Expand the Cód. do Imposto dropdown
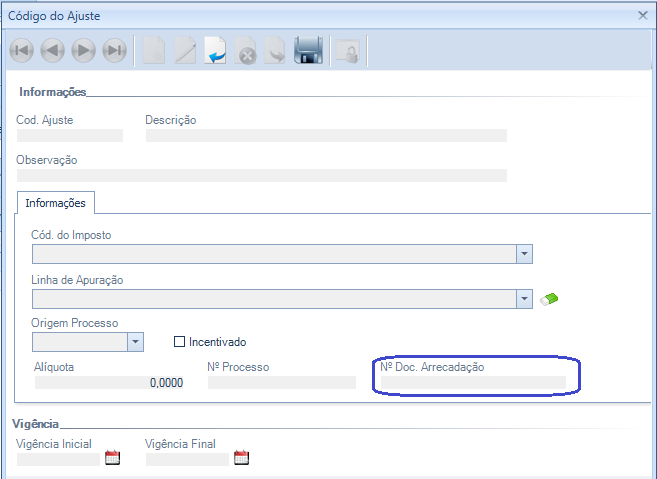The height and width of the screenshot is (479, 657). pyautogui.click(x=524, y=254)
